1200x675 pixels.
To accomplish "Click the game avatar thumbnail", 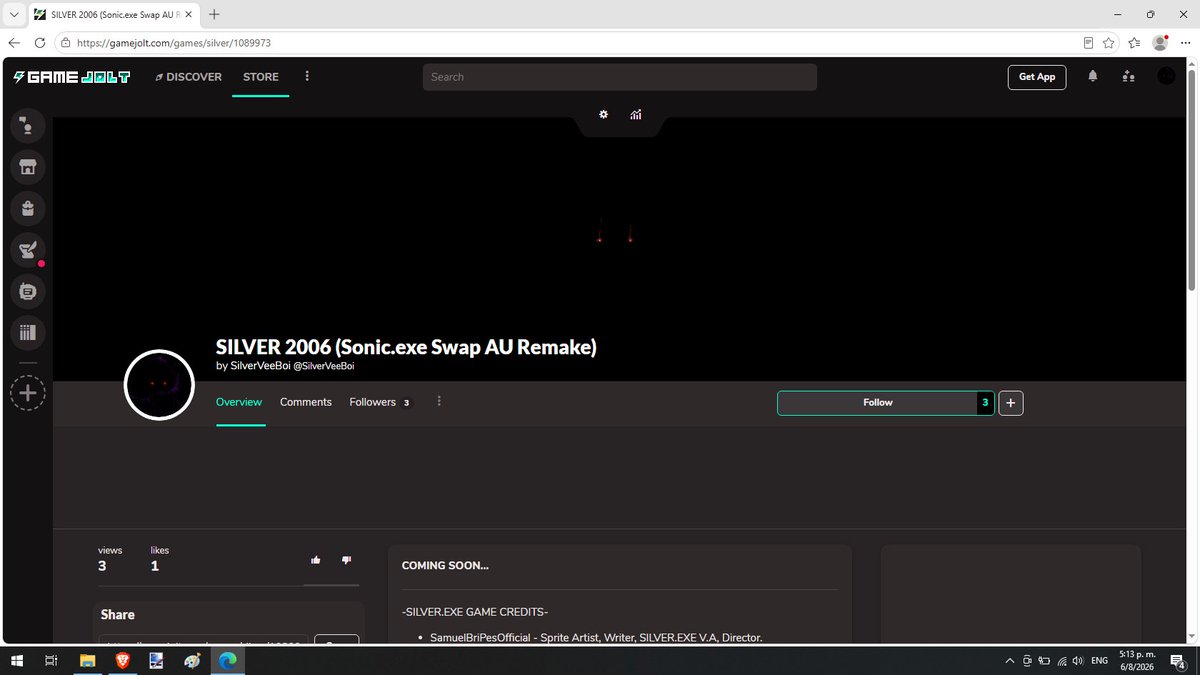I will [x=159, y=385].
